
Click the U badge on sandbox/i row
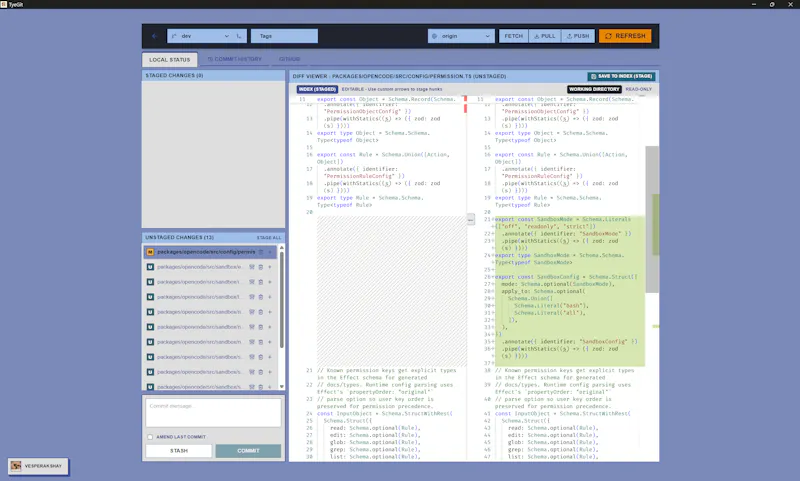click(150, 282)
